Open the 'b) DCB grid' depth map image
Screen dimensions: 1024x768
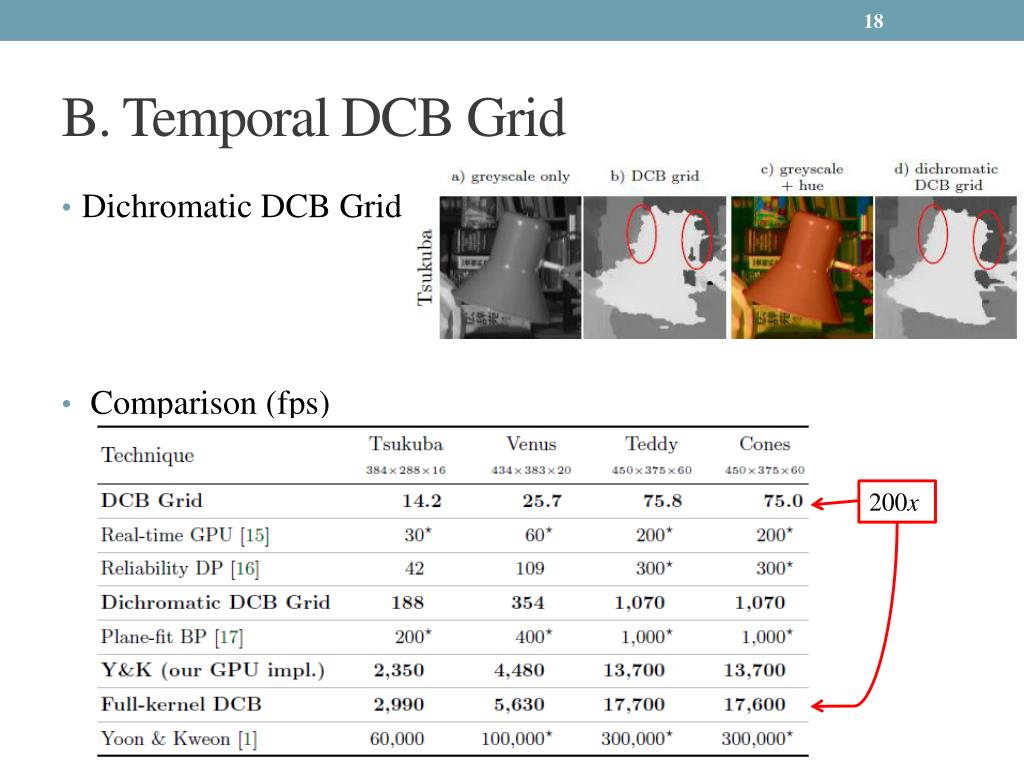(x=654, y=268)
